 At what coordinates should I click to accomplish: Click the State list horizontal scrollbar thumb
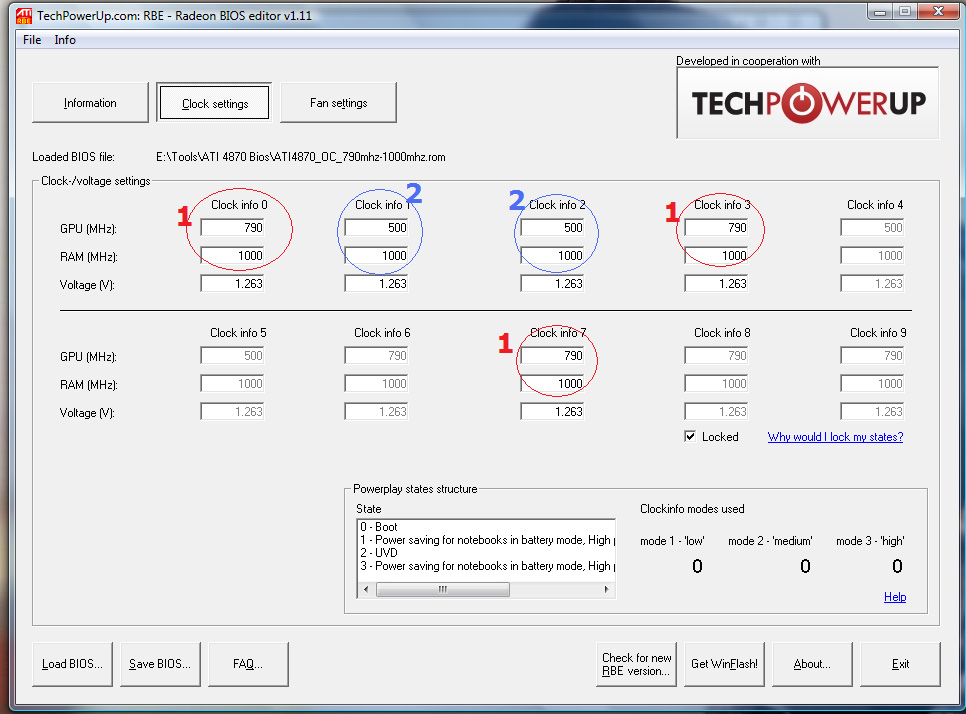443,590
